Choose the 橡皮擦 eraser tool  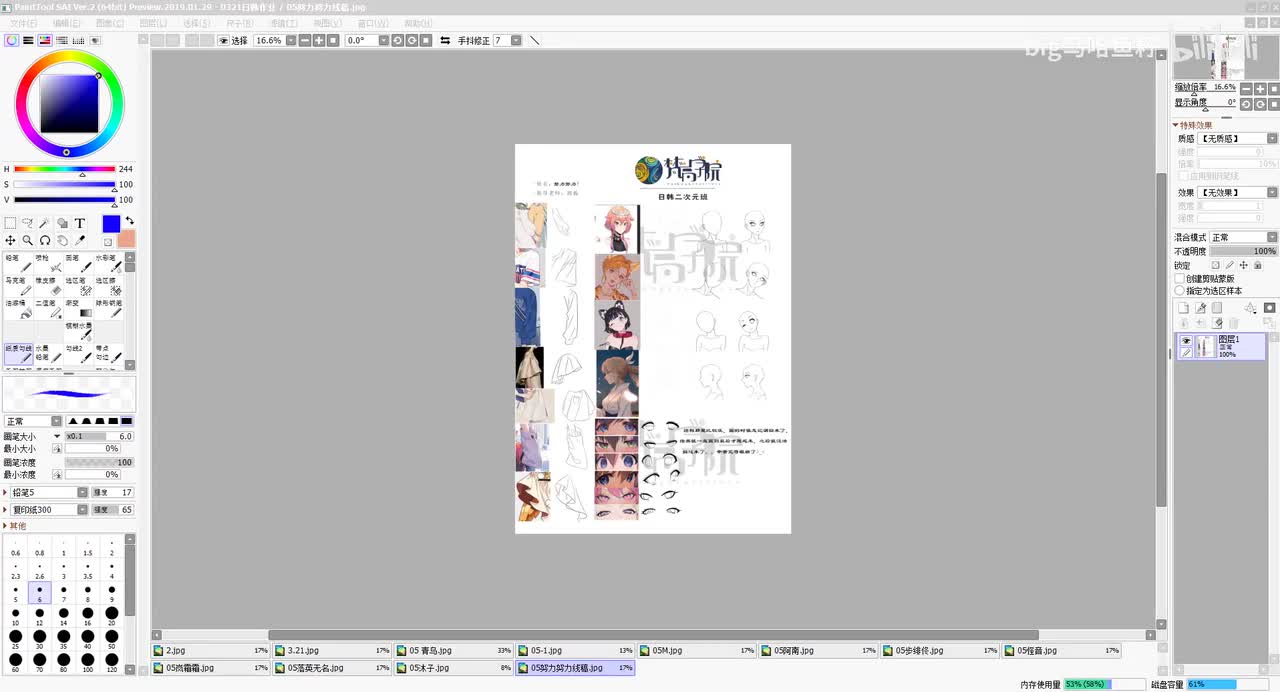coord(47,286)
